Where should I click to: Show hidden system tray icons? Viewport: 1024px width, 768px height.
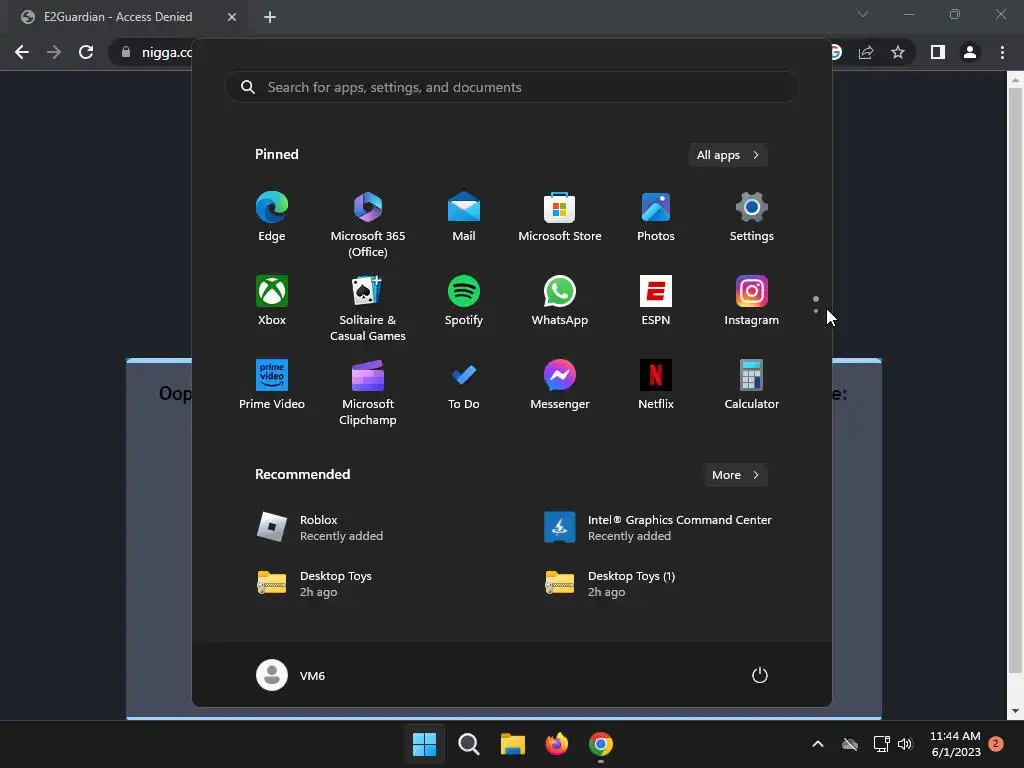click(818, 744)
